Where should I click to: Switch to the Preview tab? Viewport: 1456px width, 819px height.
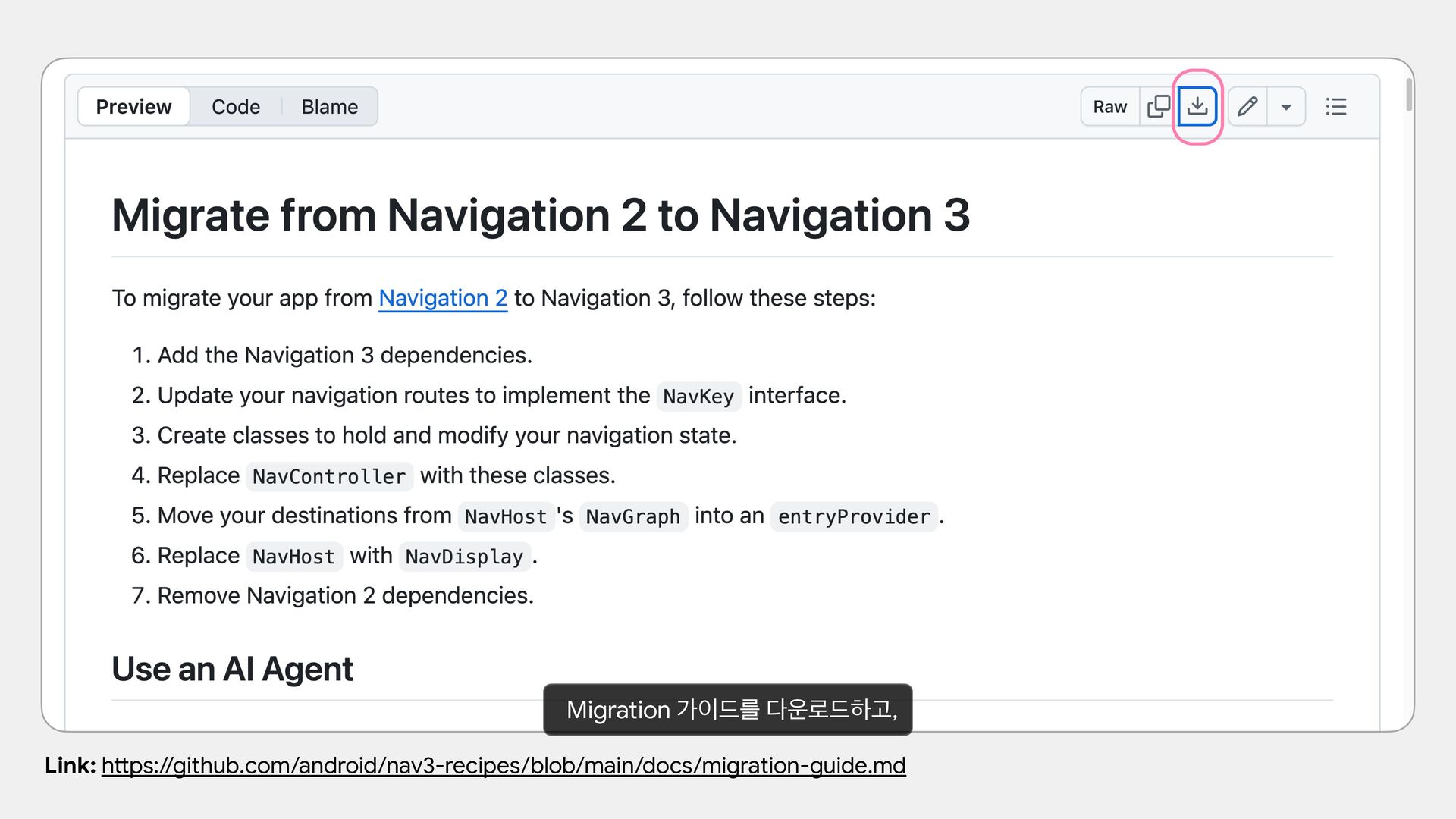[x=133, y=106]
